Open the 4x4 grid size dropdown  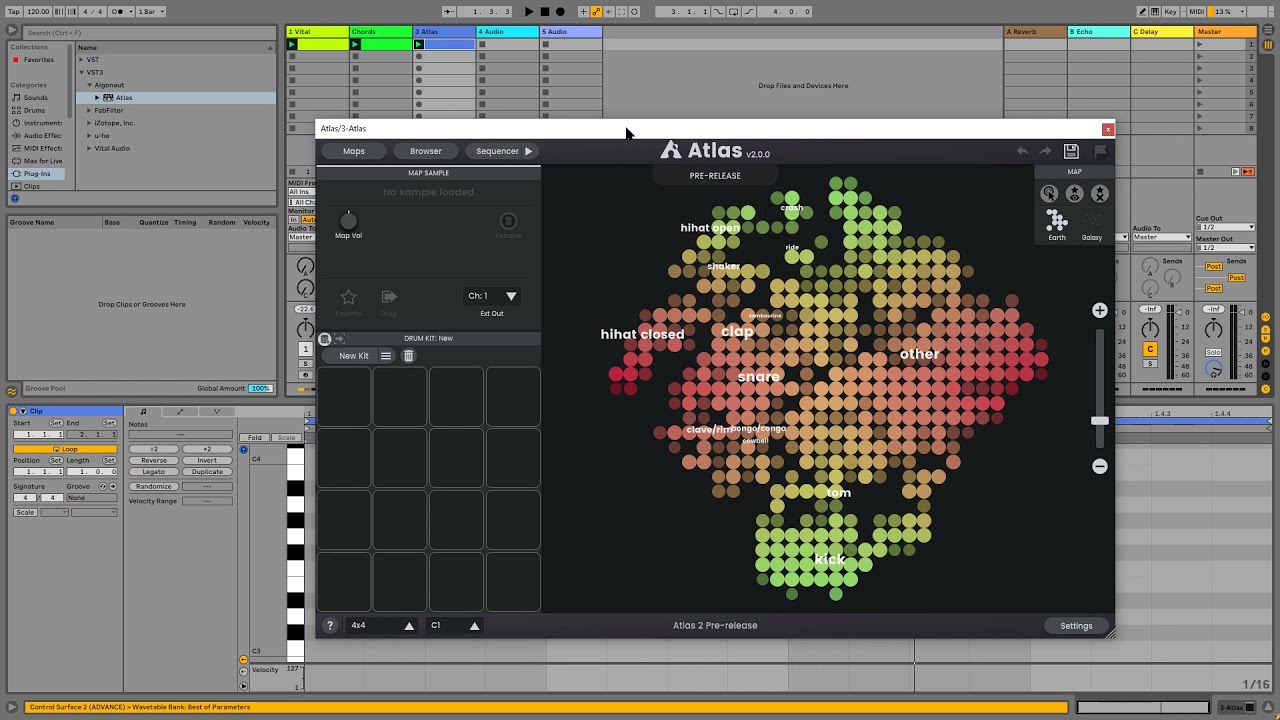coord(382,626)
